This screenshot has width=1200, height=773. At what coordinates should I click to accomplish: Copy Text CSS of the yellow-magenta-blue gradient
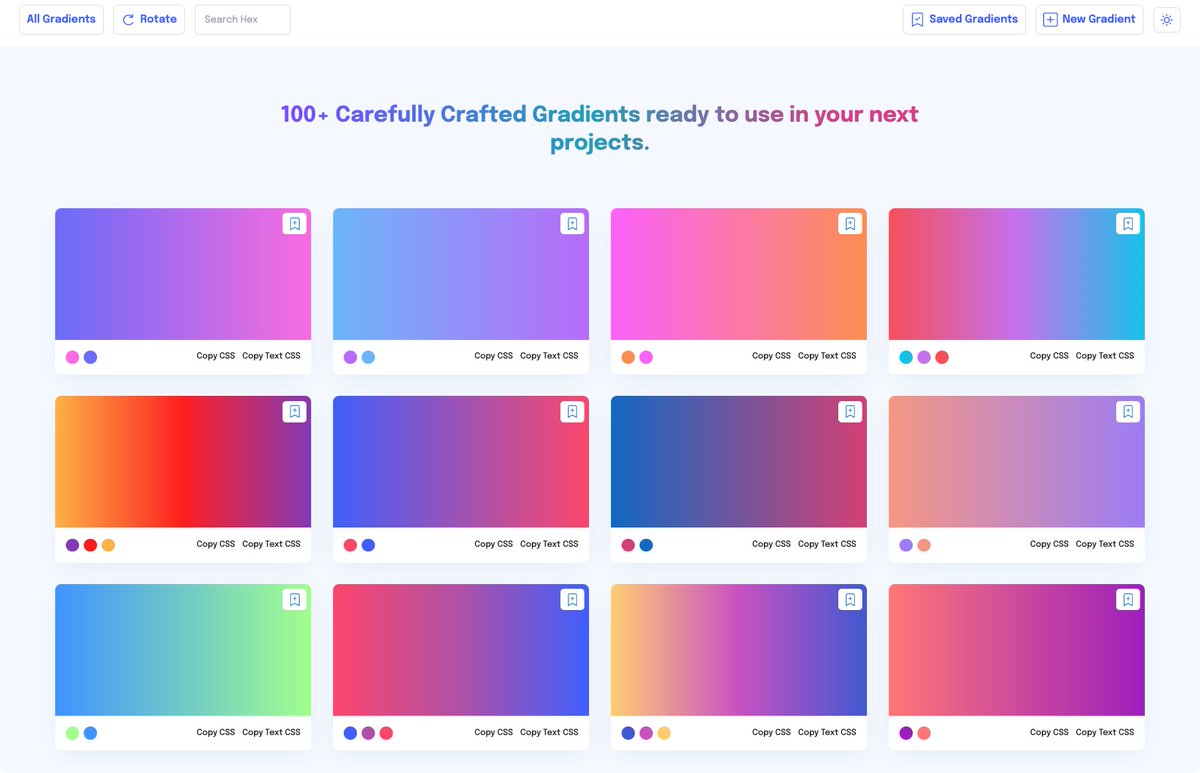pos(827,732)
